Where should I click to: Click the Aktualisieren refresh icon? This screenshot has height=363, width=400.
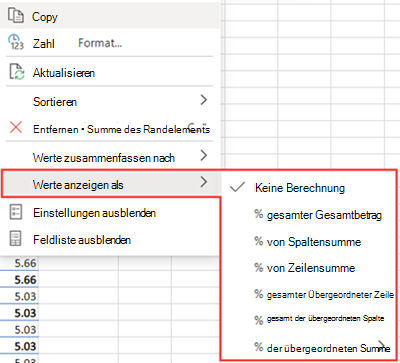click(x=16, y=72)
